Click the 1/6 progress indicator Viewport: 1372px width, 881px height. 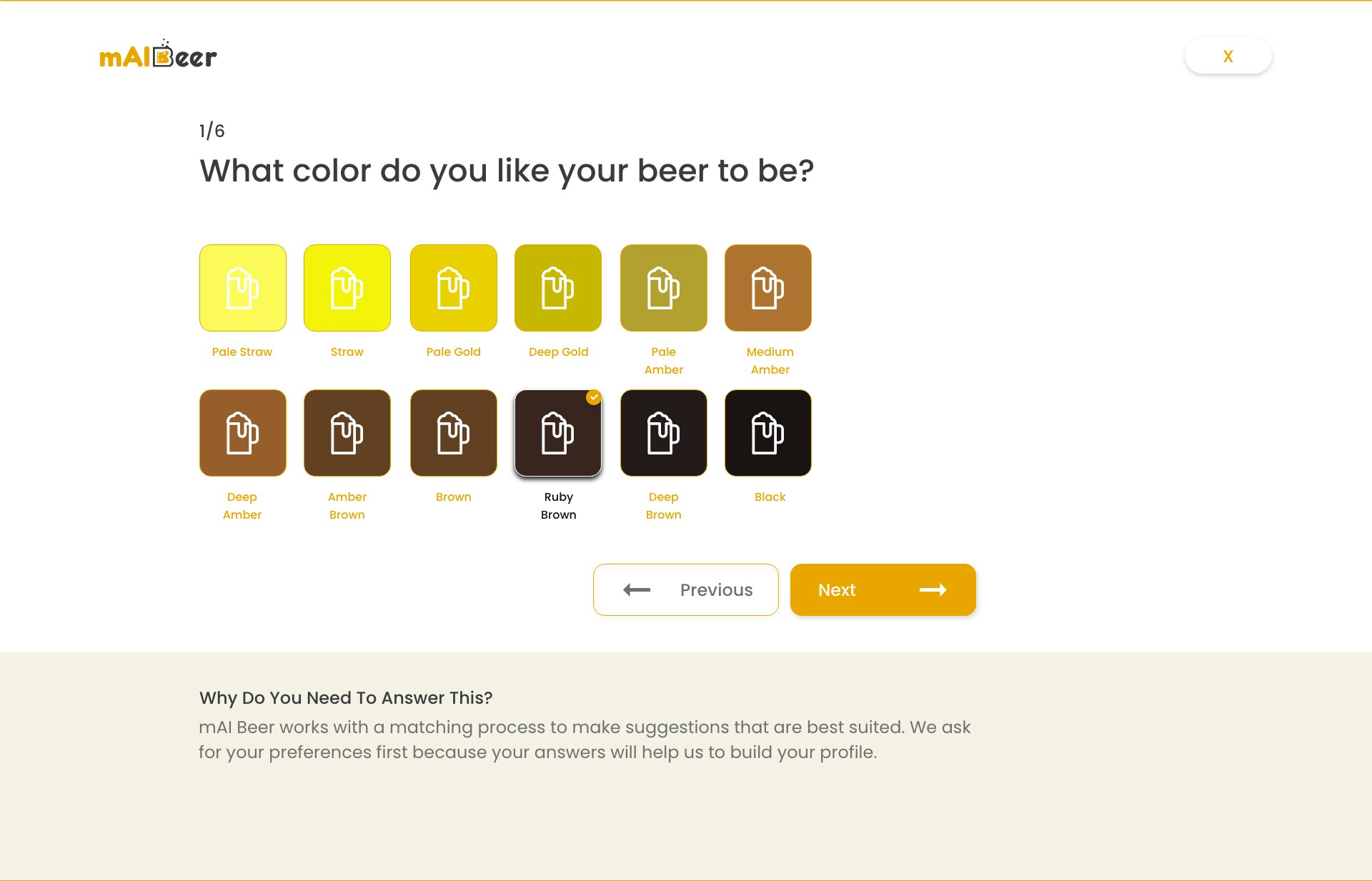tap(212, 130)
